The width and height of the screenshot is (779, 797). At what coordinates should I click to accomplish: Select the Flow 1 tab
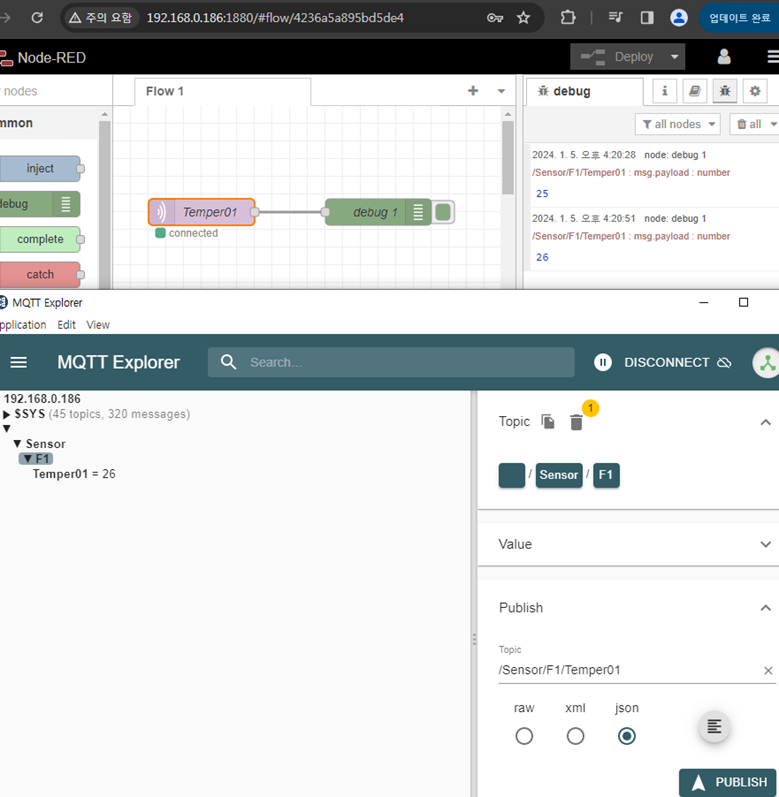[223, 91]
